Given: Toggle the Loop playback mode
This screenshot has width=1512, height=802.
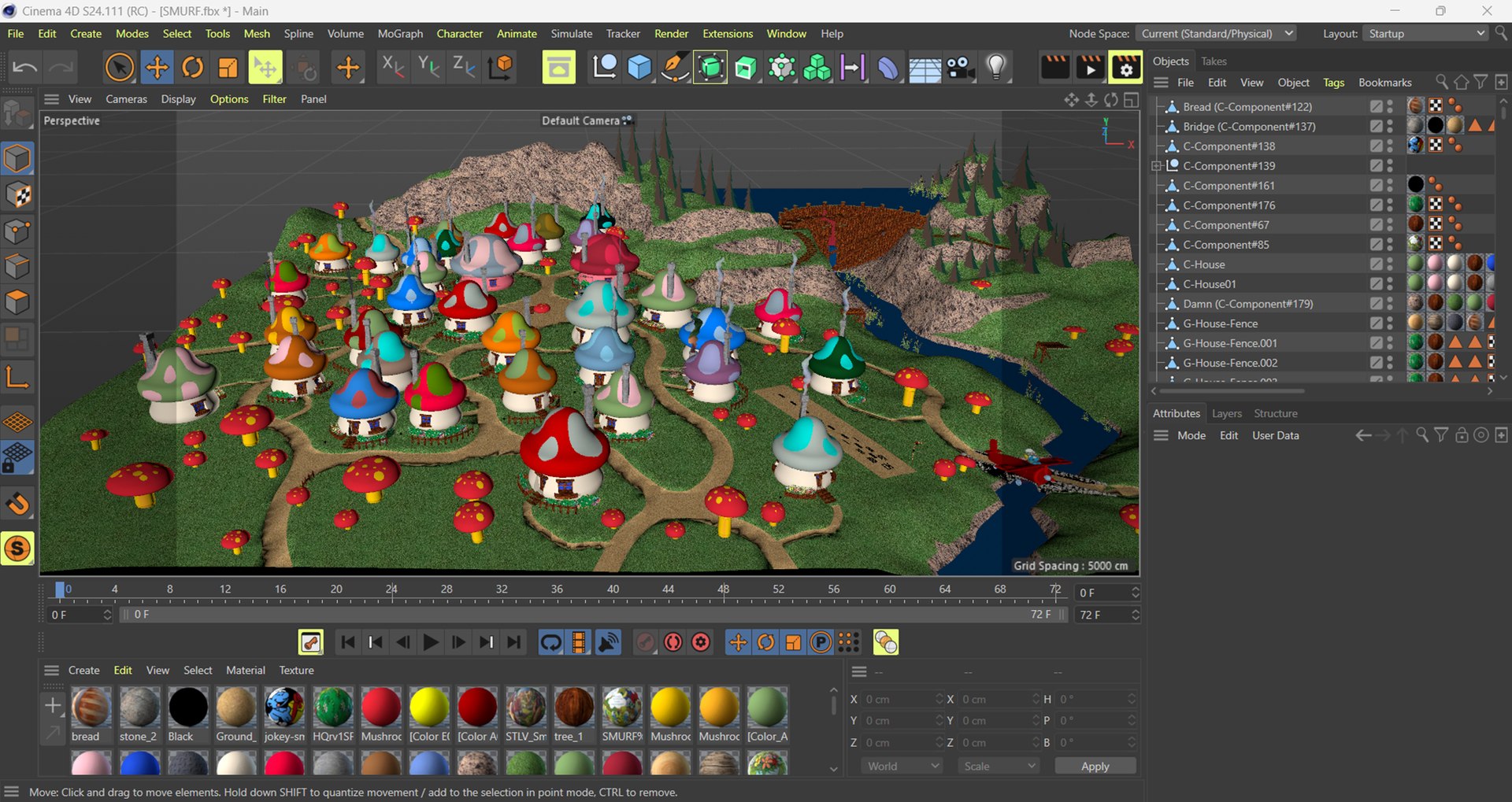Looking at the screenshot, I should [x=550, y=642].
